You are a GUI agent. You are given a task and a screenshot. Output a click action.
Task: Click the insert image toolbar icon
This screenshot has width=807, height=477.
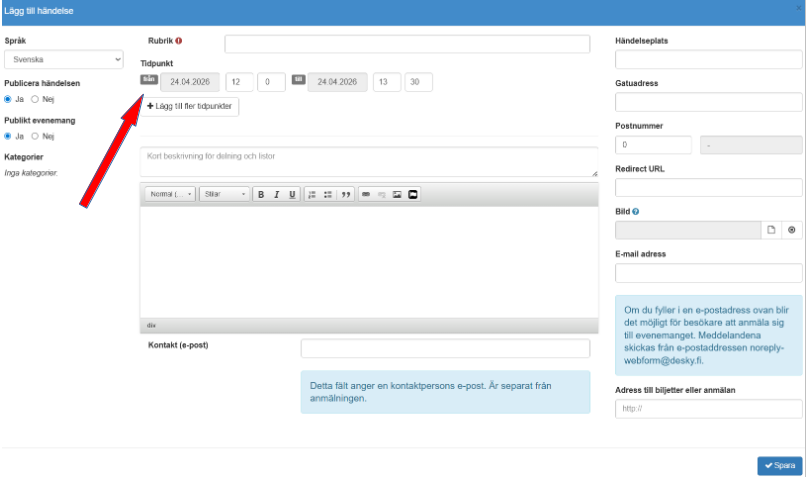pos(397,194)
